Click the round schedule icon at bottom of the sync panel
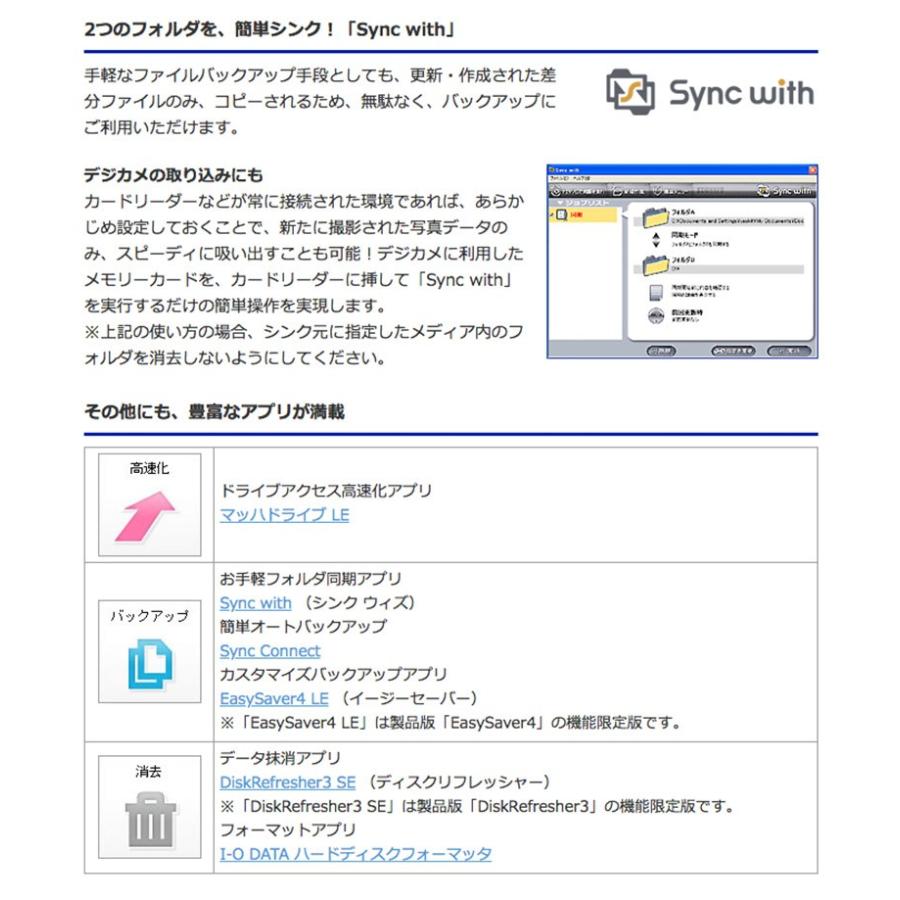Viewport: 900px width, 900px height. [x=655, y=316]
